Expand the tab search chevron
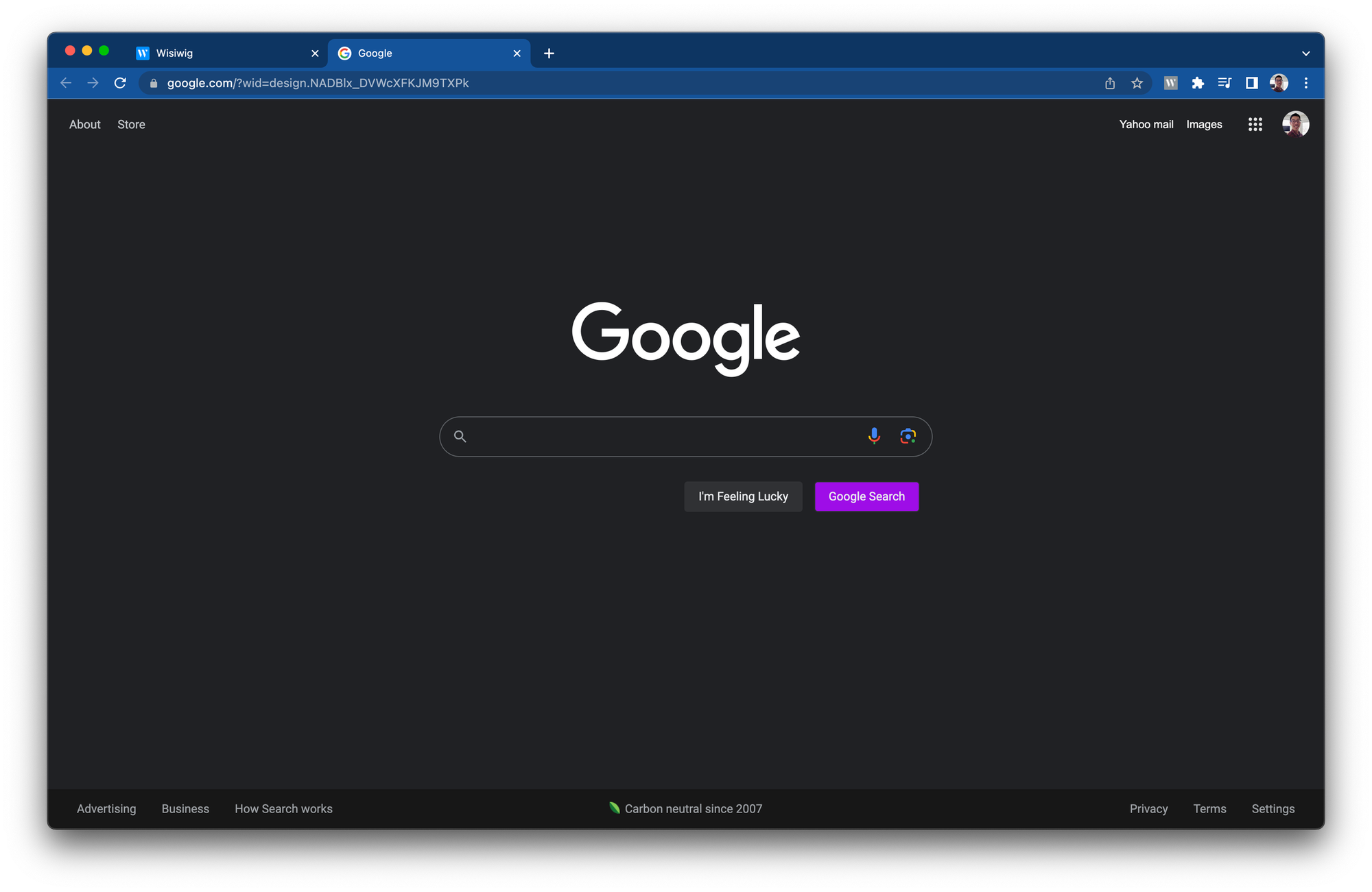Image resolution: width=1372 pixels, height=892 pixels. coord(1305,53)
